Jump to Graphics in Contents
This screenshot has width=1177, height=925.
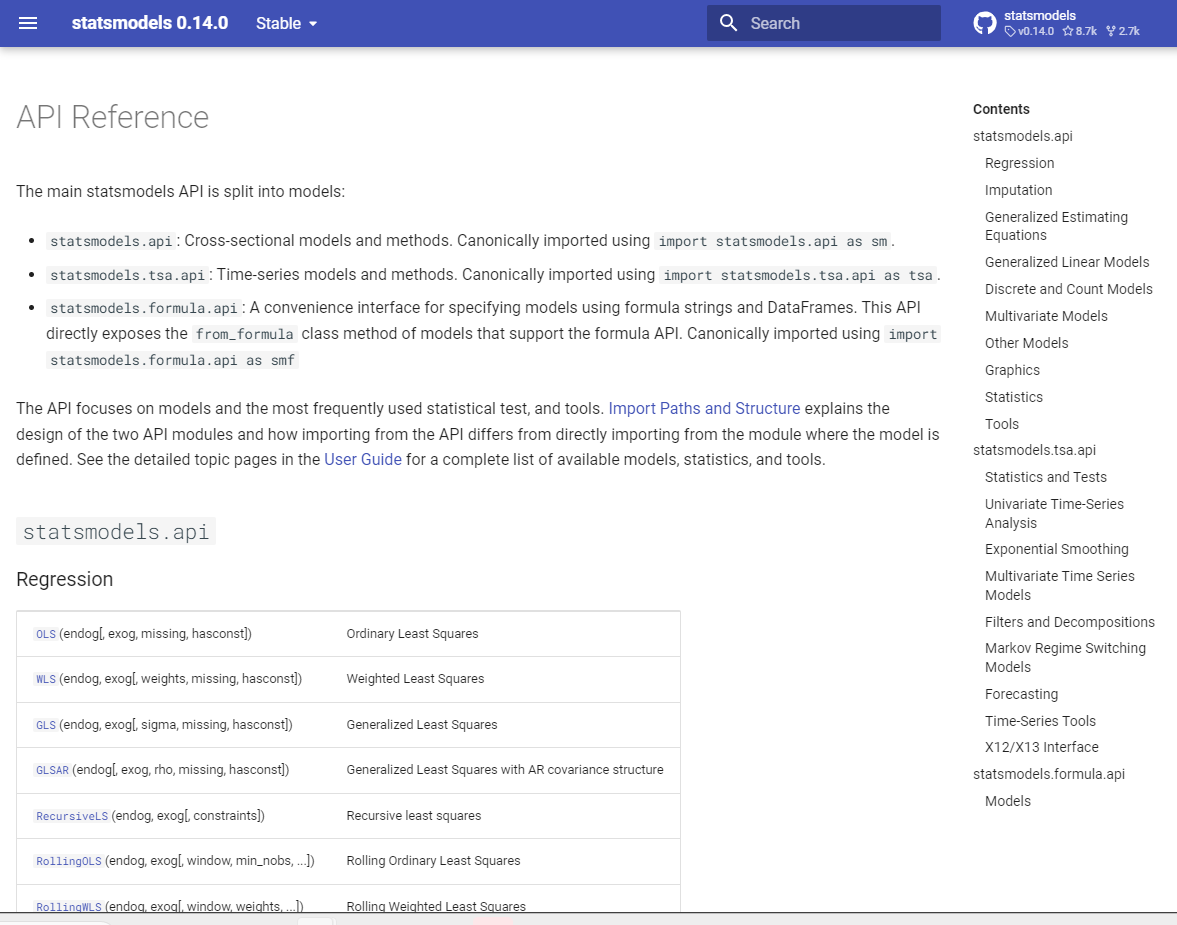1012,370
